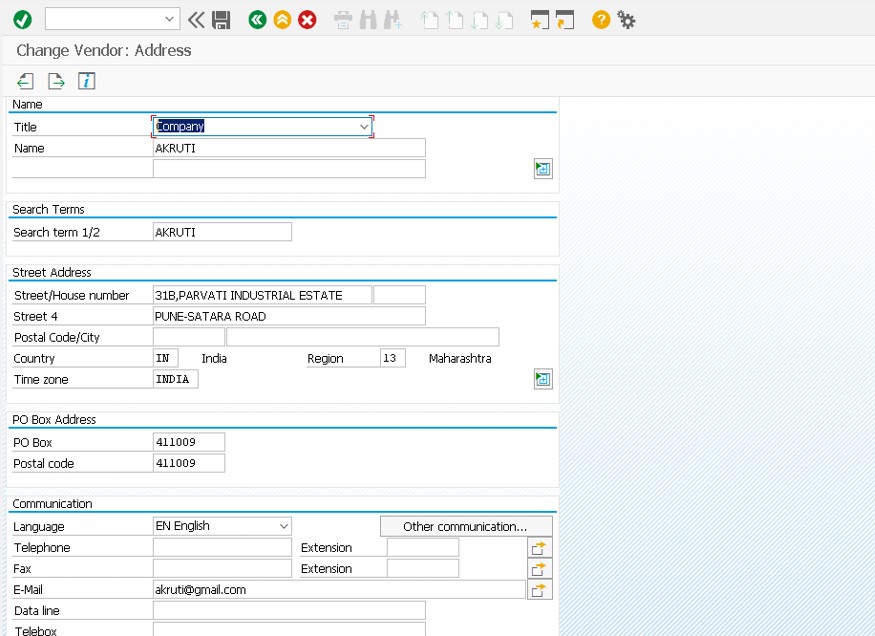Open additional telephone numbers icon
The width and height of the screenshot is (875, 636).
539,547
